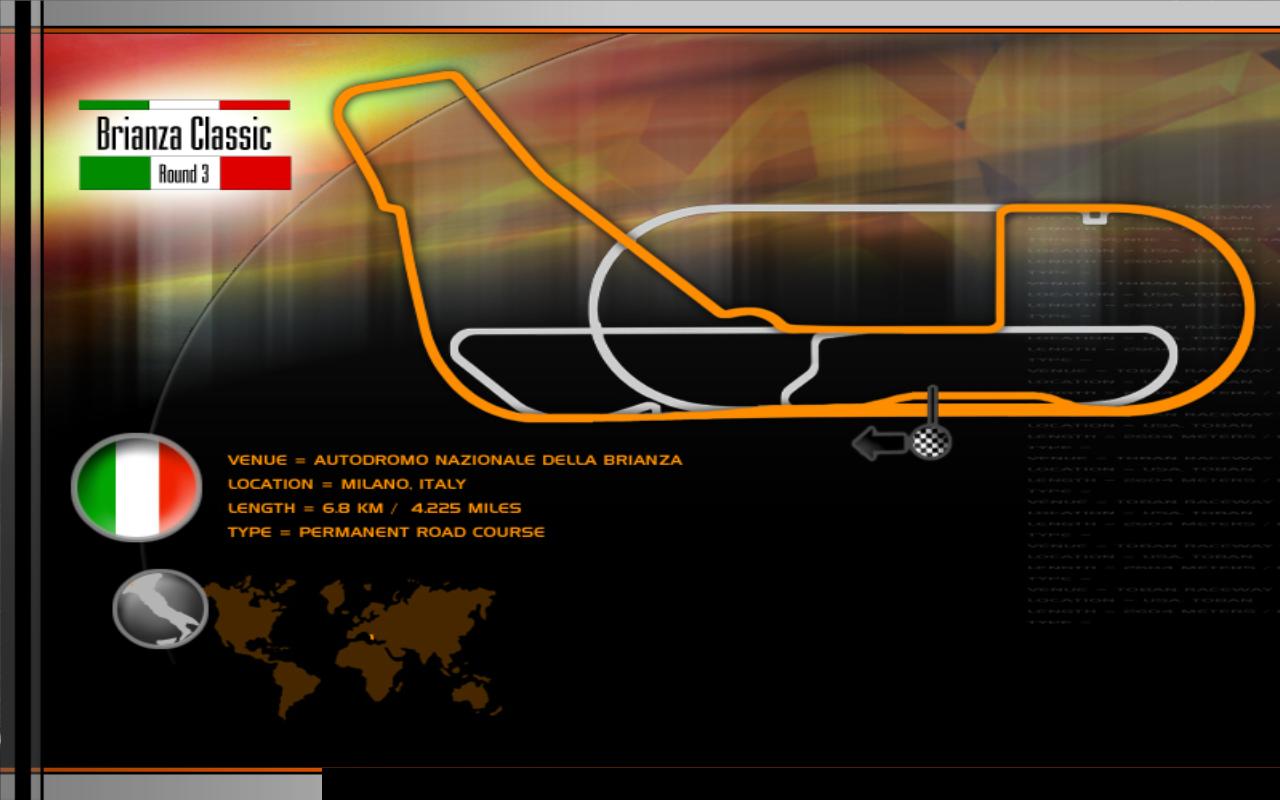This screenshot has width=1280, height=800.
Task: Click the "VENUE = AUTODROMO NAZIONALE DELLA BRIANZA" line
Action: point(455,460)
